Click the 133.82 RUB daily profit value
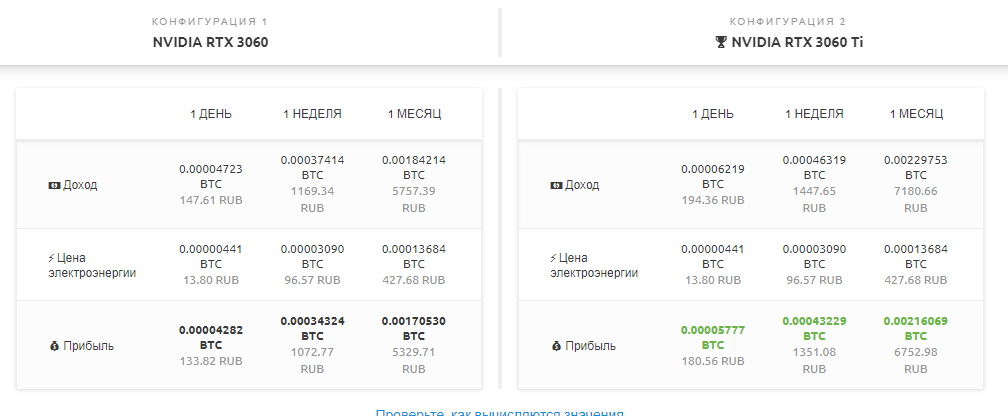Viewport: 1008px width, 416px height. [x=211, y=361]
